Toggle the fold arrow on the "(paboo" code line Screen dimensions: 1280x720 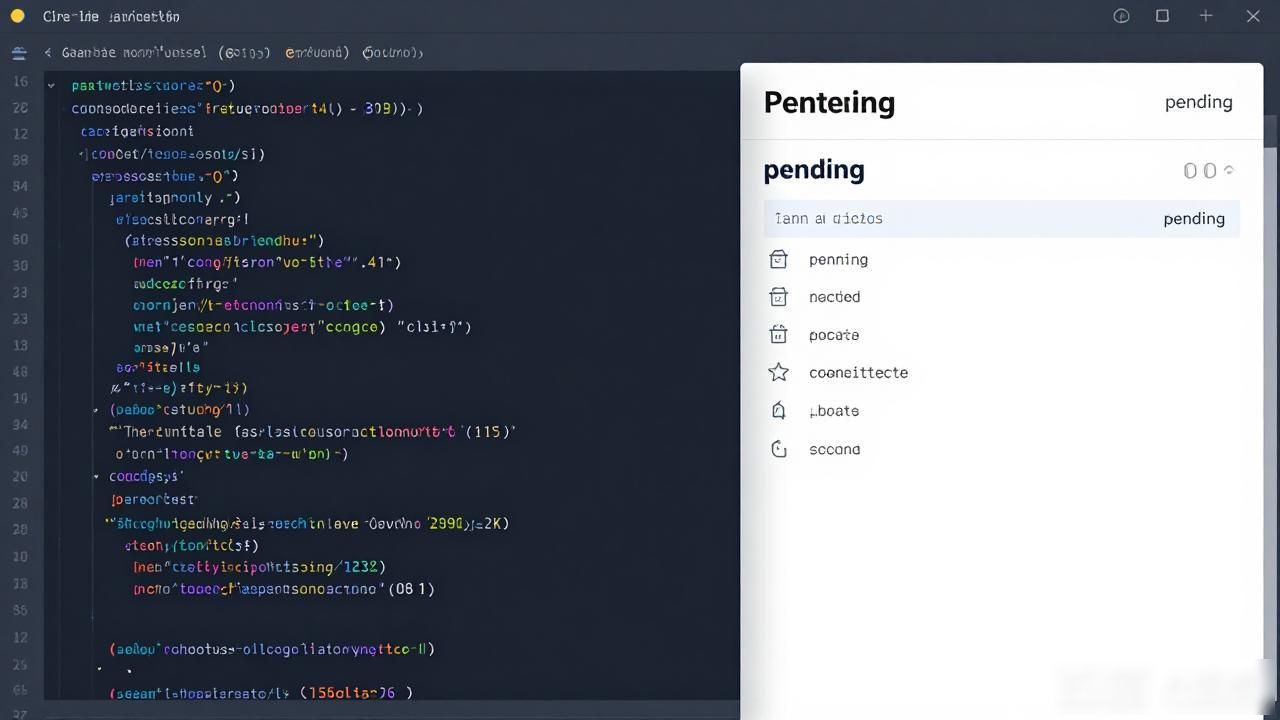pyautogui.click(x=97, y=410)
